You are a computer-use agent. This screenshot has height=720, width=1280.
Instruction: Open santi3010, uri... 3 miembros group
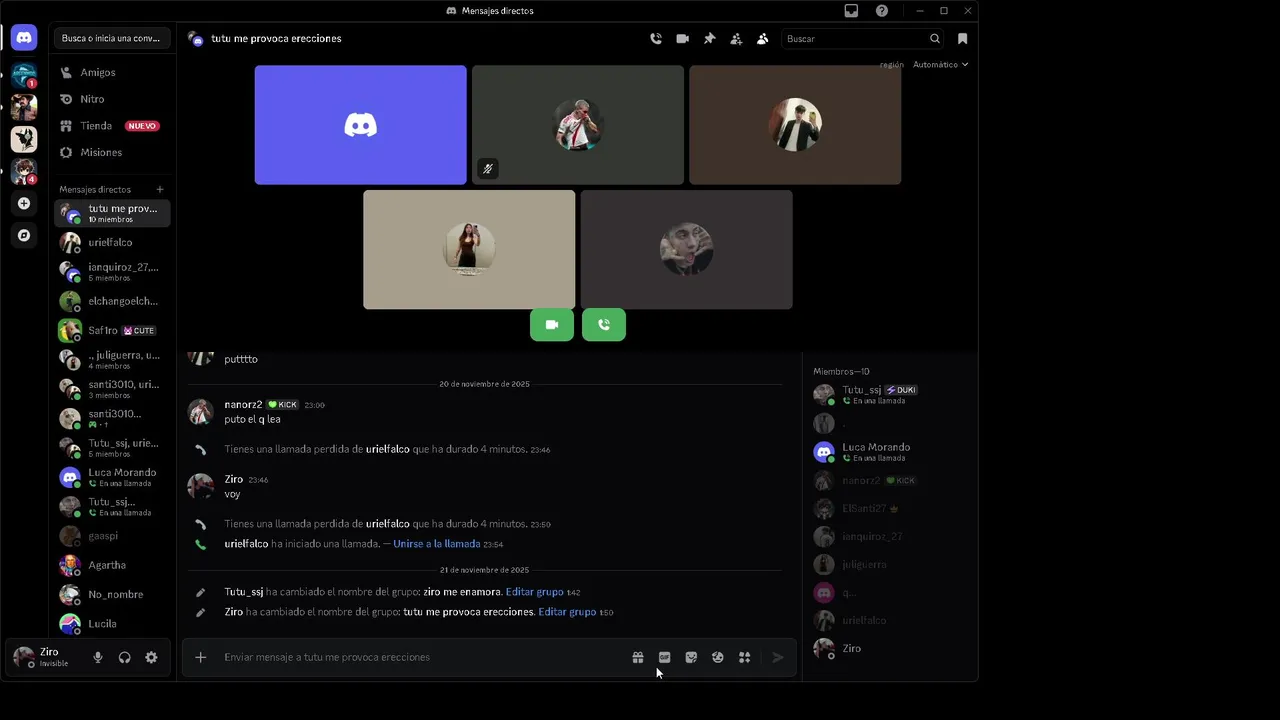112,389
